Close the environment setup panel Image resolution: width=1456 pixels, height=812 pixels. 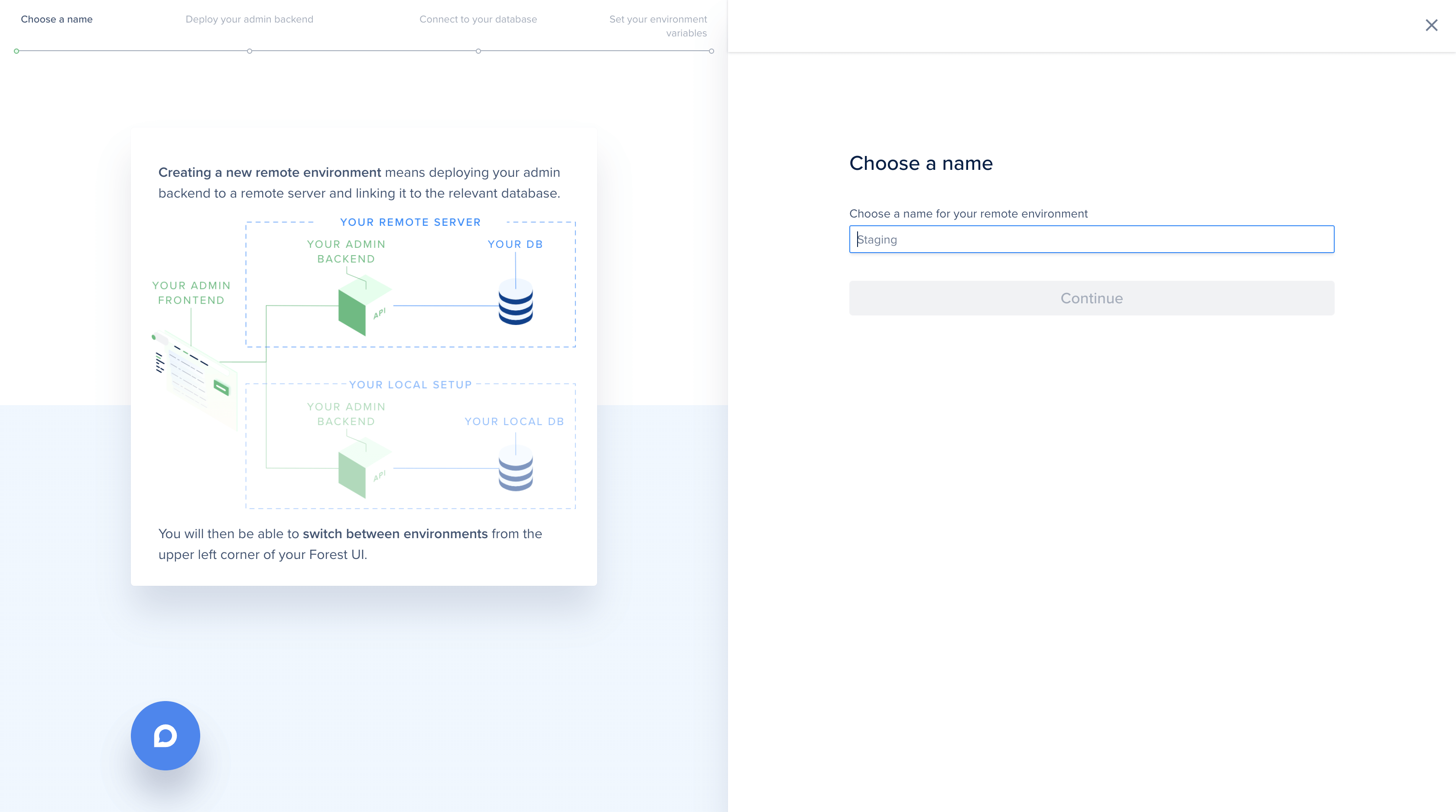click(1431, 25)
